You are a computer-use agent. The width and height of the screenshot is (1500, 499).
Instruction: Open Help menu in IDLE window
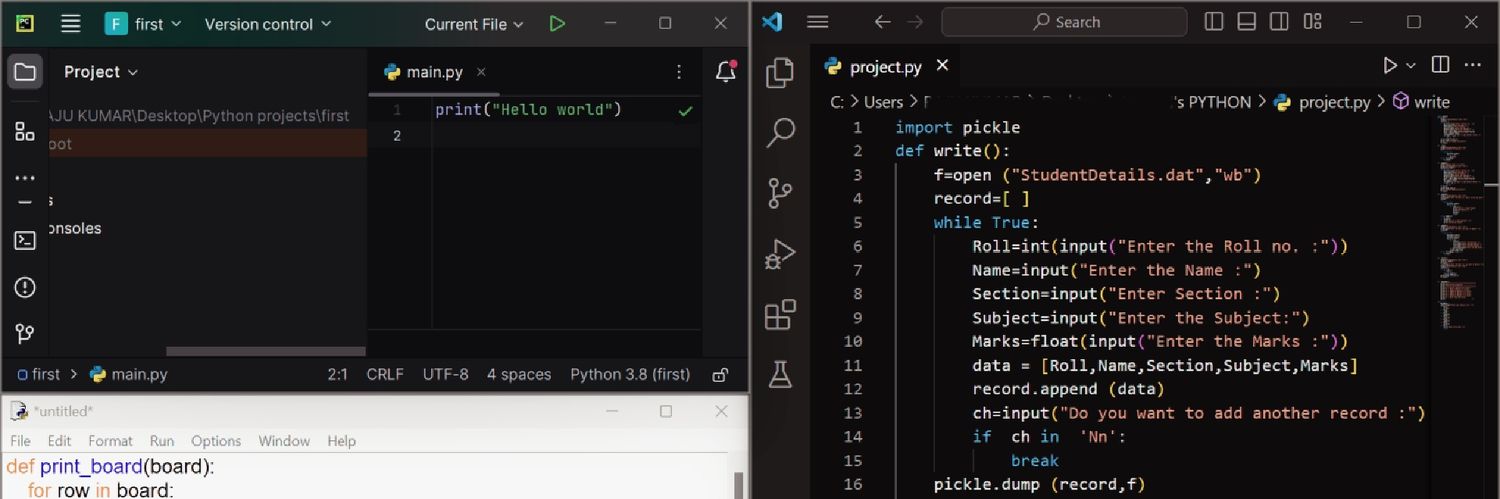pos(341,441)
